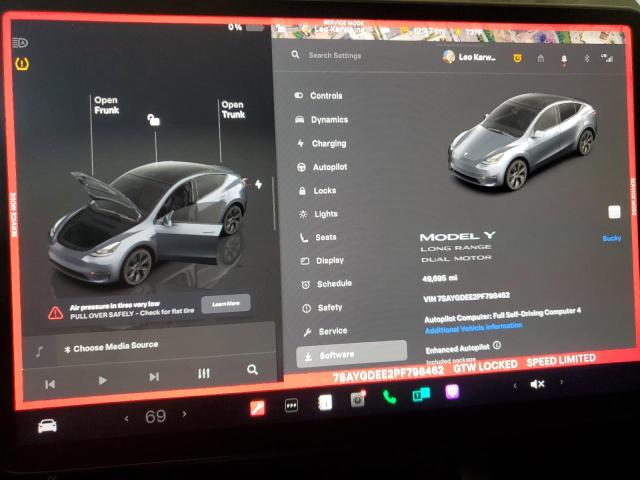Click the Search Settings field
This screenshot has height=480, width=640.
pos(335,55)
